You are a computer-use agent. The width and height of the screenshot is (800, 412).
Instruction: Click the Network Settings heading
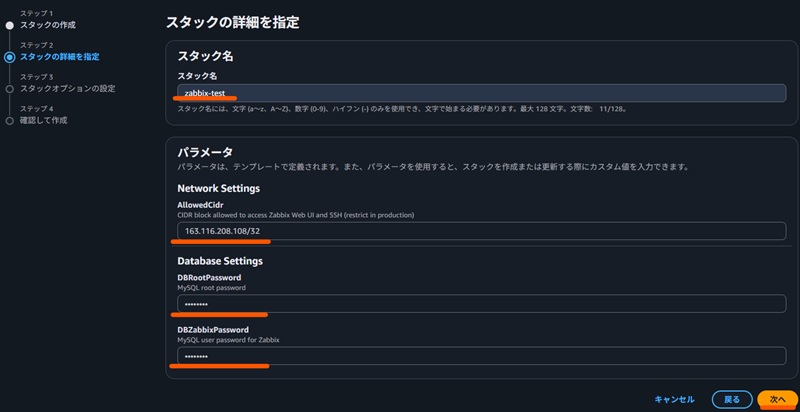pyautogui.click(x=218, y=189)
